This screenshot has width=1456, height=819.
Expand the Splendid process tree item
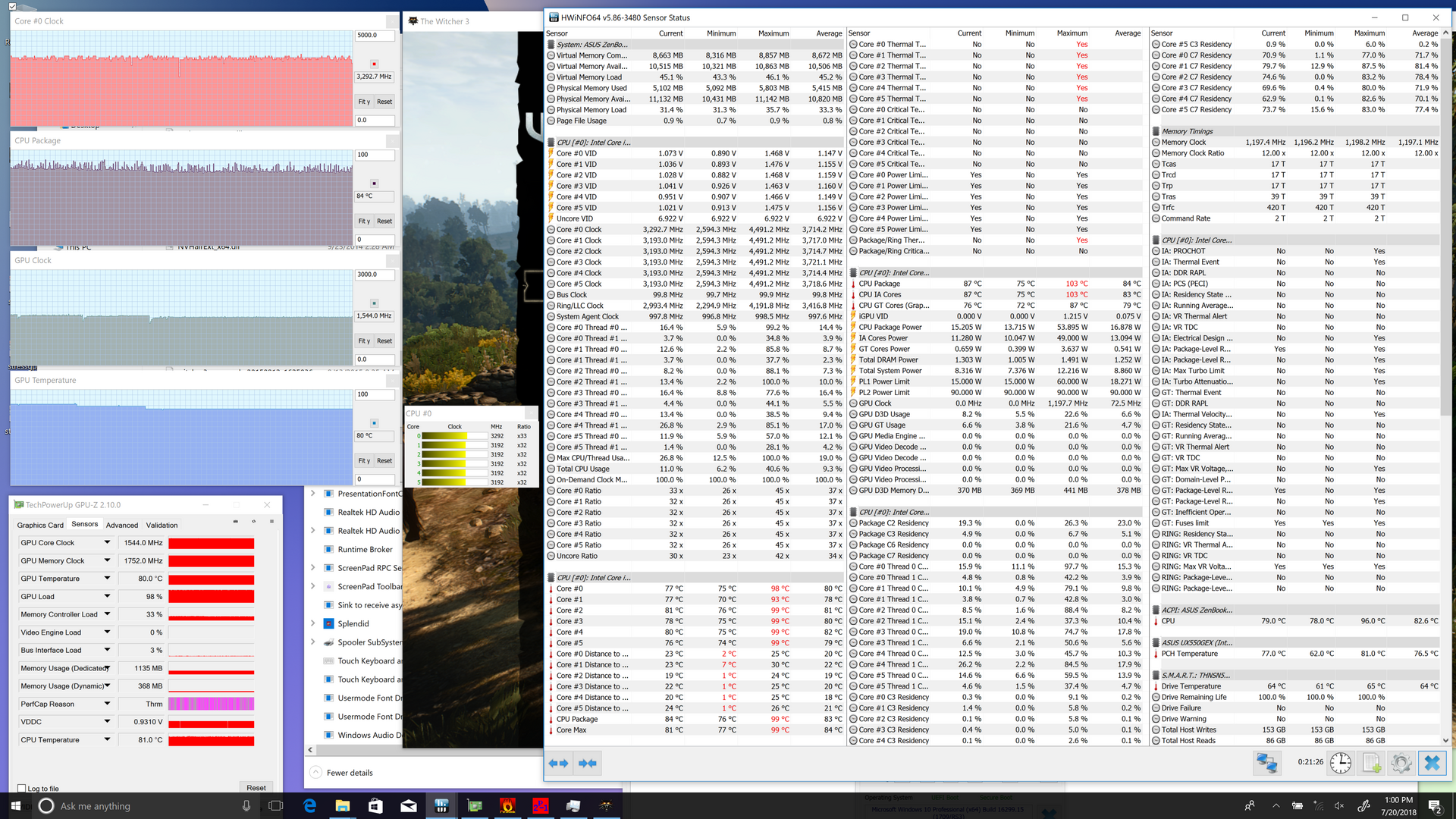[x=312, y=623]
